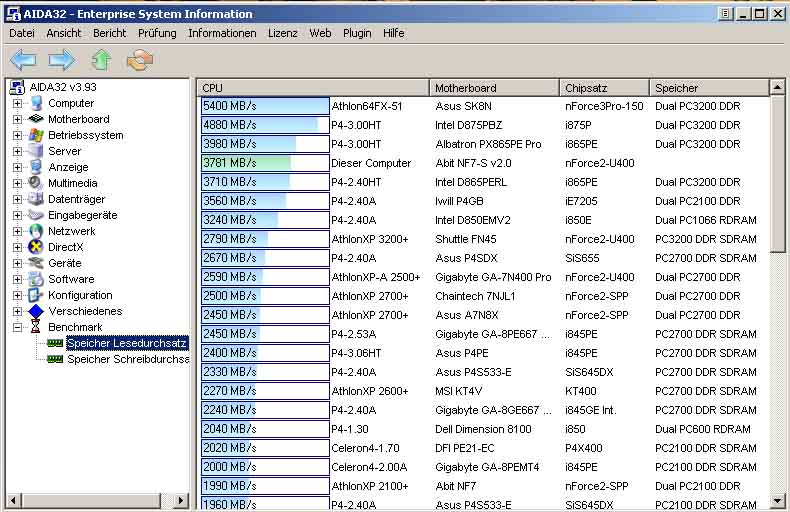This screenshot has width=790, height=512.
Task: Select the Dieser Computer row
Action: tap(485, 163)
